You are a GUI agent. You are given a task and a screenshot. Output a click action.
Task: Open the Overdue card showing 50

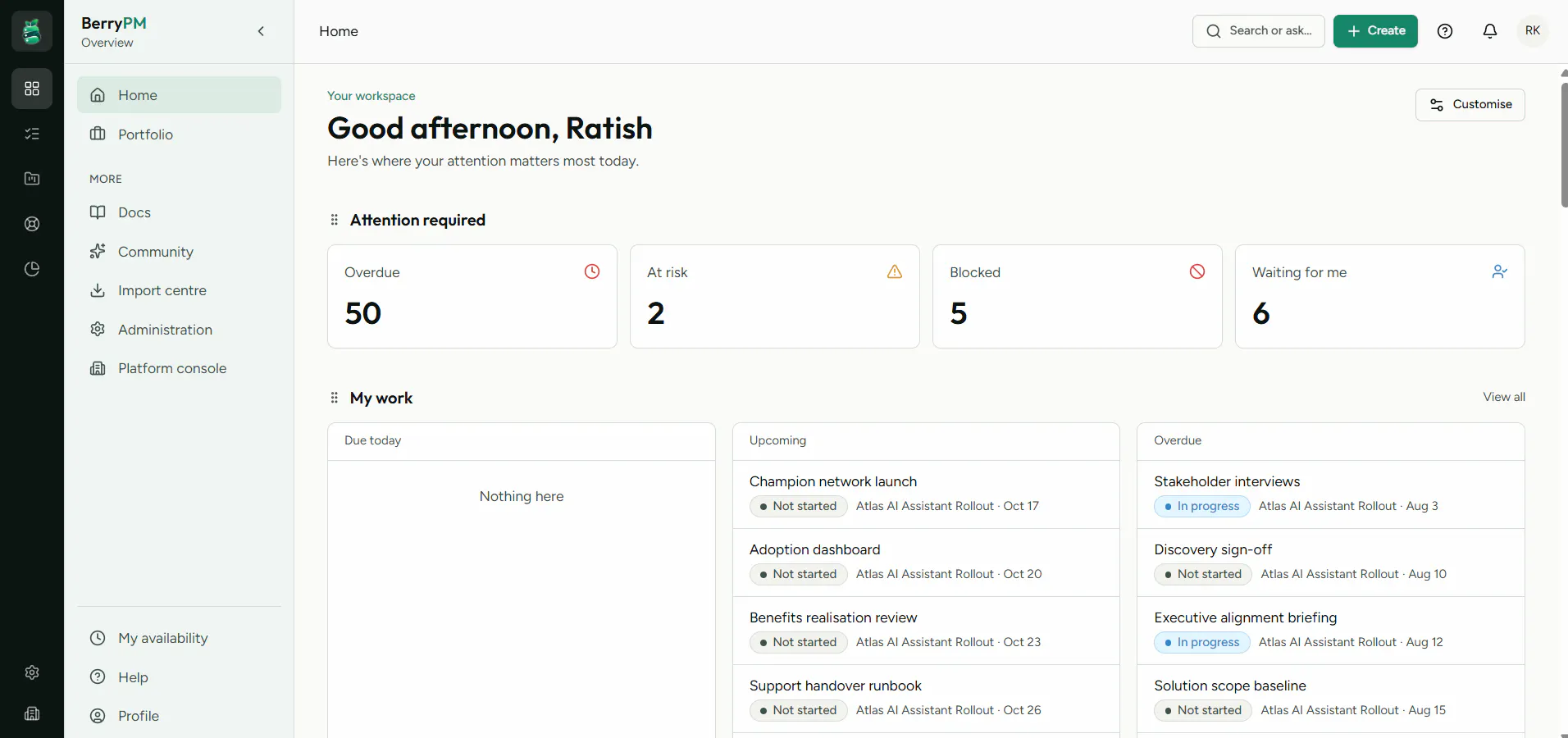[x=472, y=297]
